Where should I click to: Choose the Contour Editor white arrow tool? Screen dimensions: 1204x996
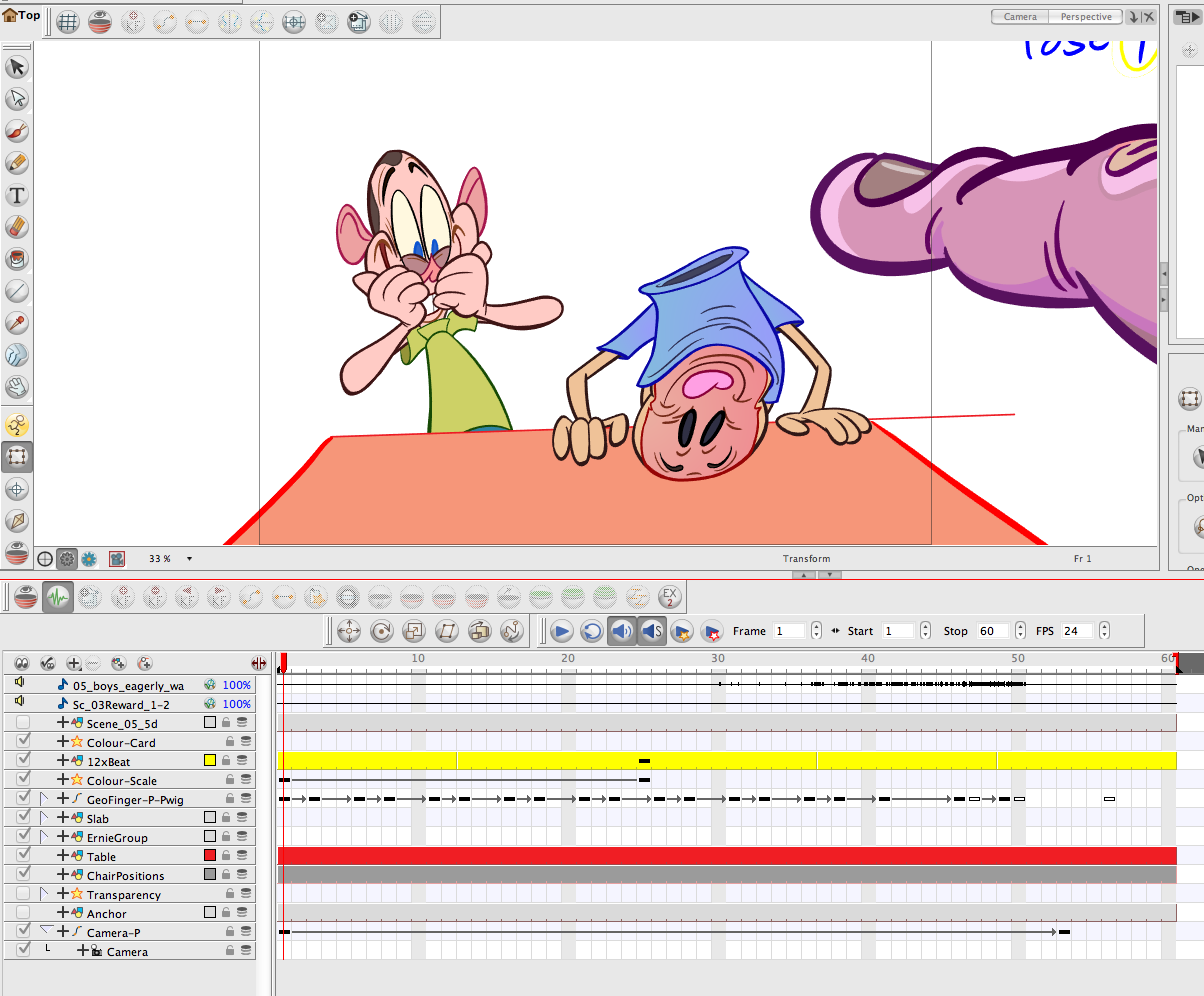click(16, 99)
